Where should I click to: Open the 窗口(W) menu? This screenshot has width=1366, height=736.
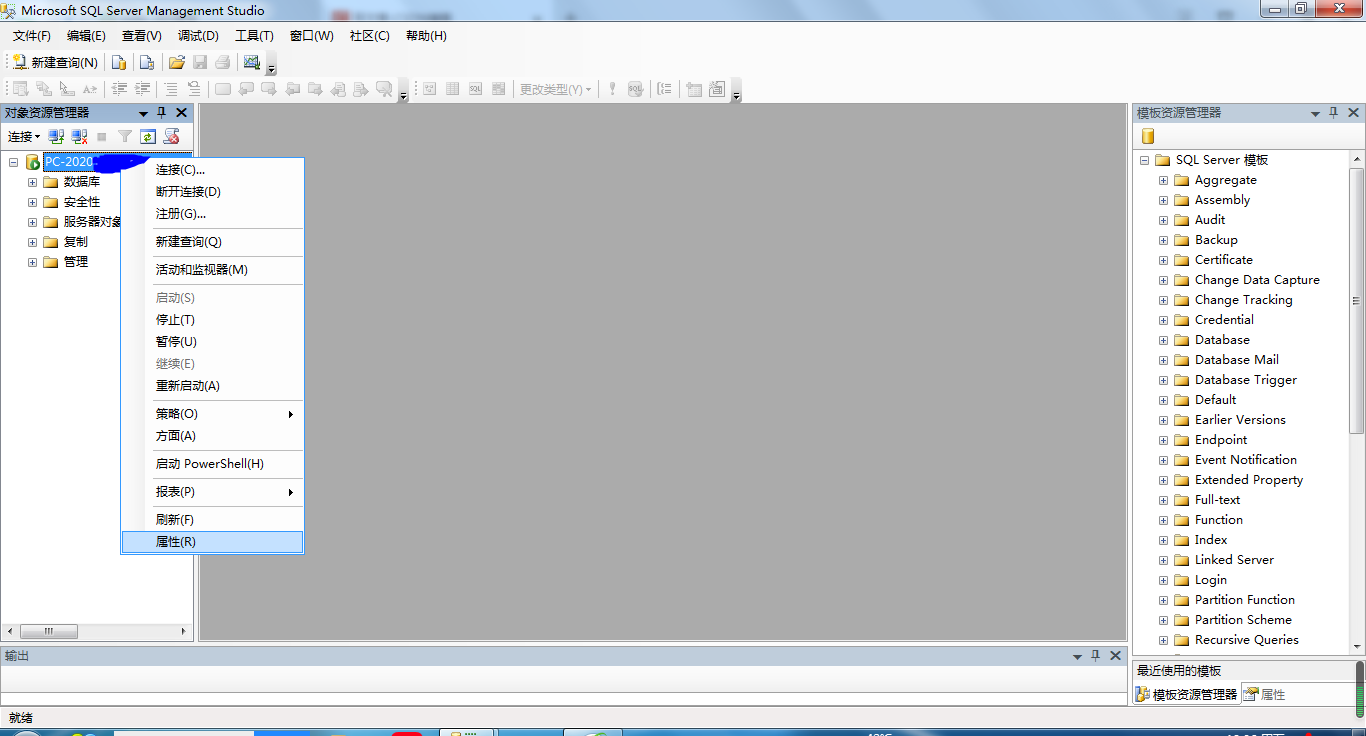pos(312,36)
